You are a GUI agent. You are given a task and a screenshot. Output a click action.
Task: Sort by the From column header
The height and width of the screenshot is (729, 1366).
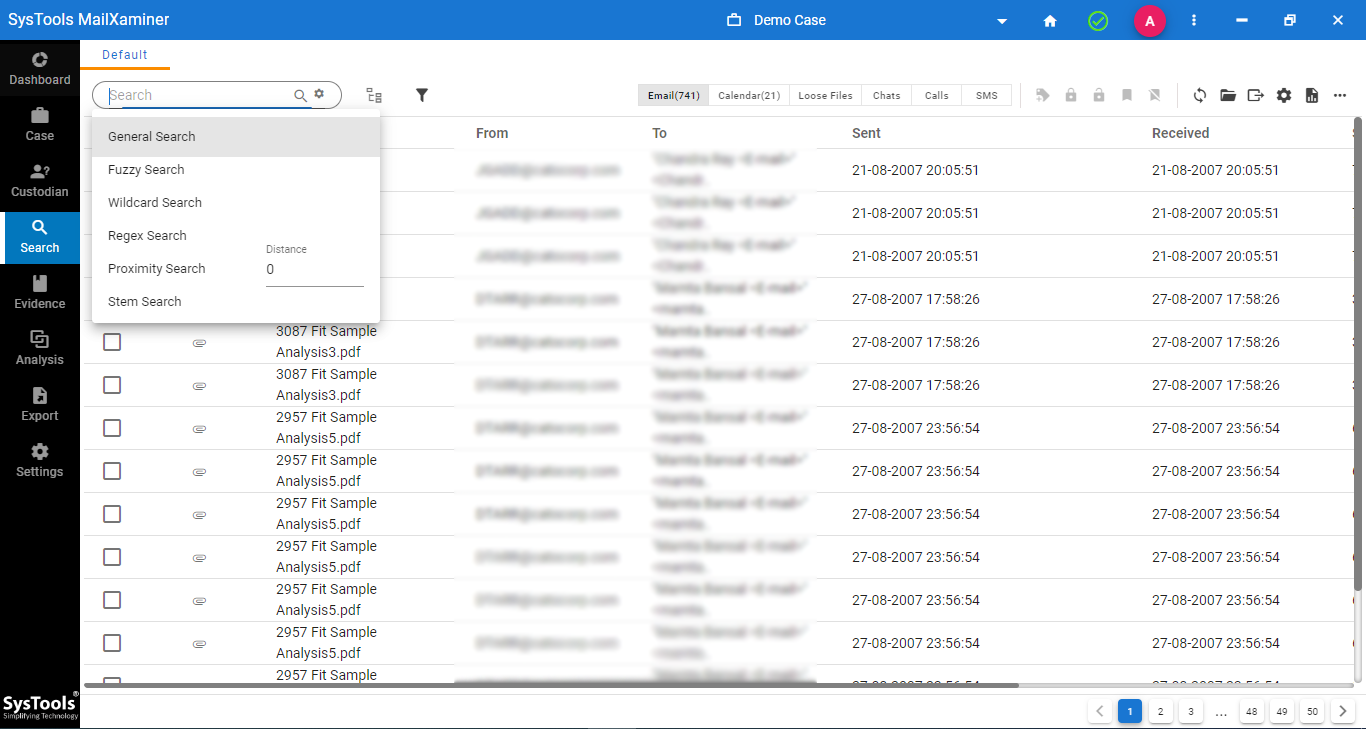[492, 133]
